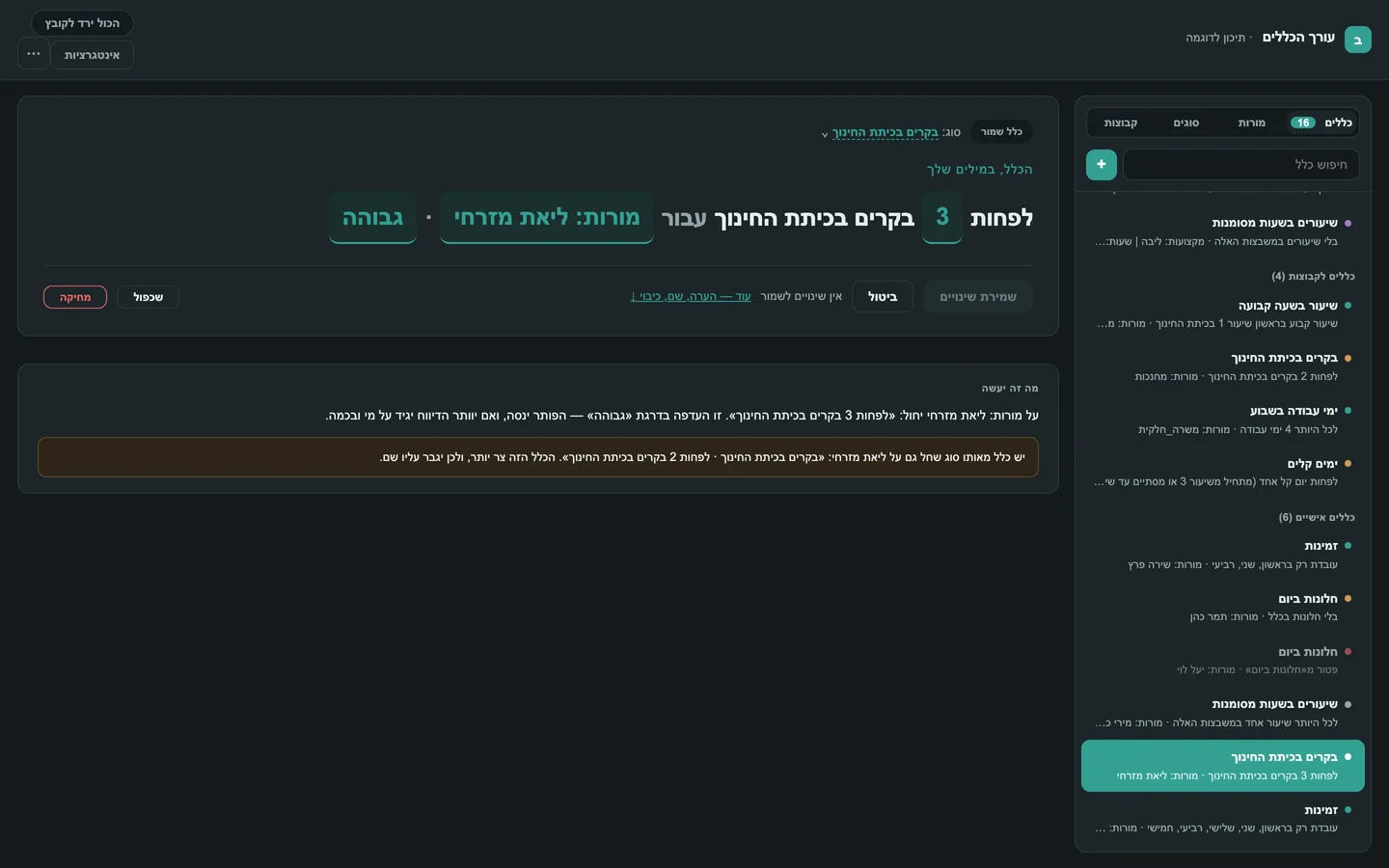Switch to the סוגים tab
This screenshot has width=1389, height=868.
tap(1185, 122)
